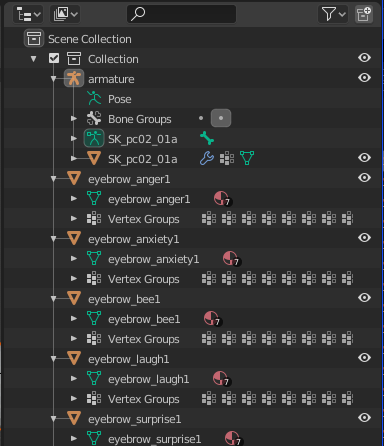Select the eyebrow_bee1 object label
The width and height of the screenshot is (384, 446).
124,299
